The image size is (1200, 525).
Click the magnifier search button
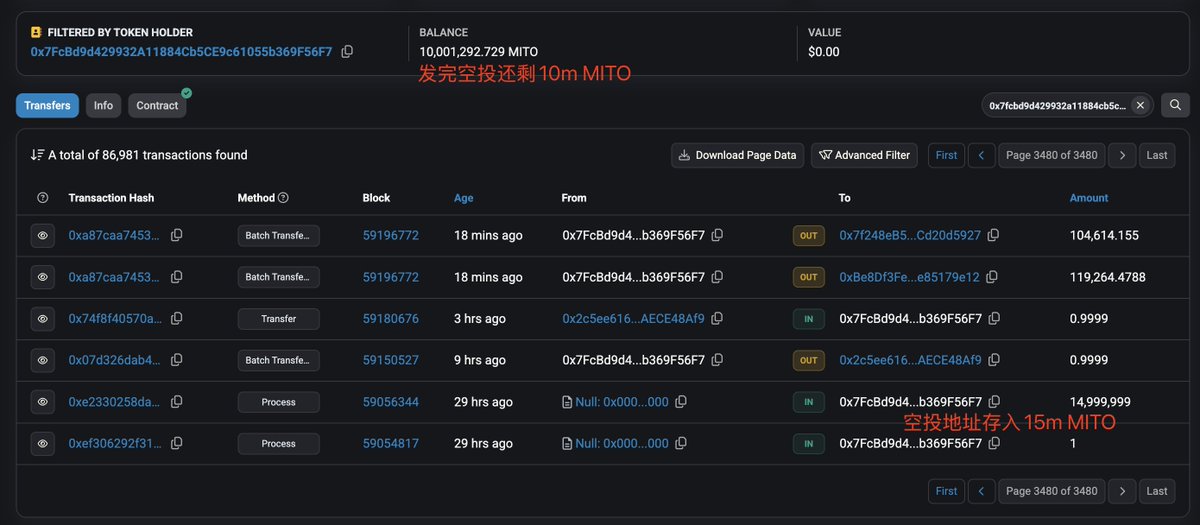(1175, 105)
